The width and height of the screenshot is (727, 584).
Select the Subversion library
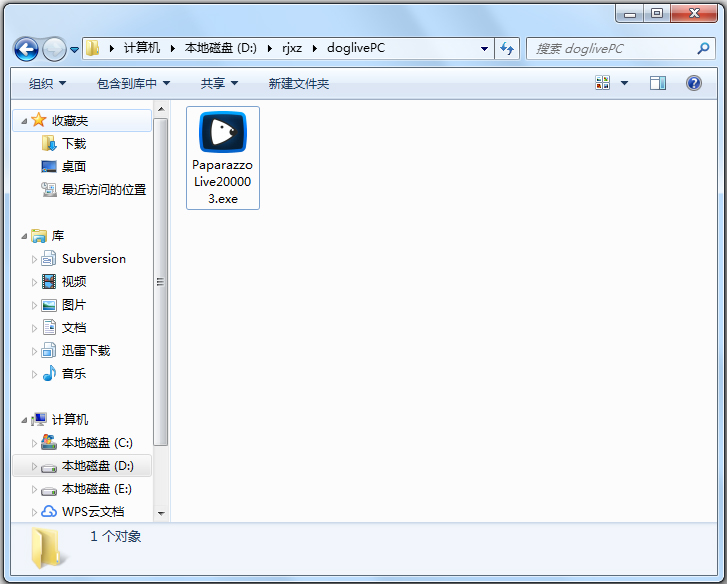coord(94,259)
